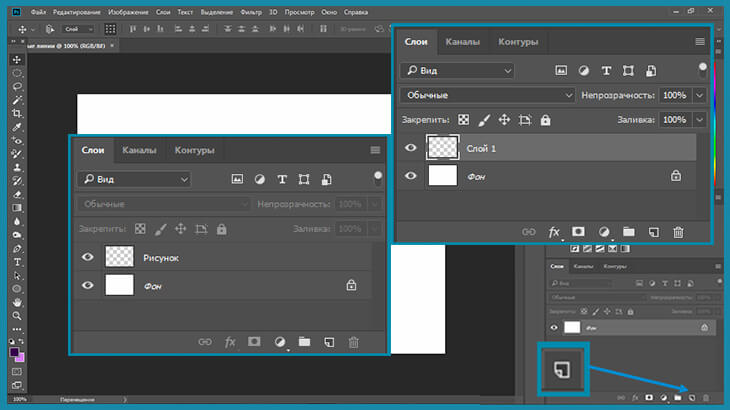This screenshot has width=730, height=410.
Task: Open the Файл menu
Action: click(38, 12)
